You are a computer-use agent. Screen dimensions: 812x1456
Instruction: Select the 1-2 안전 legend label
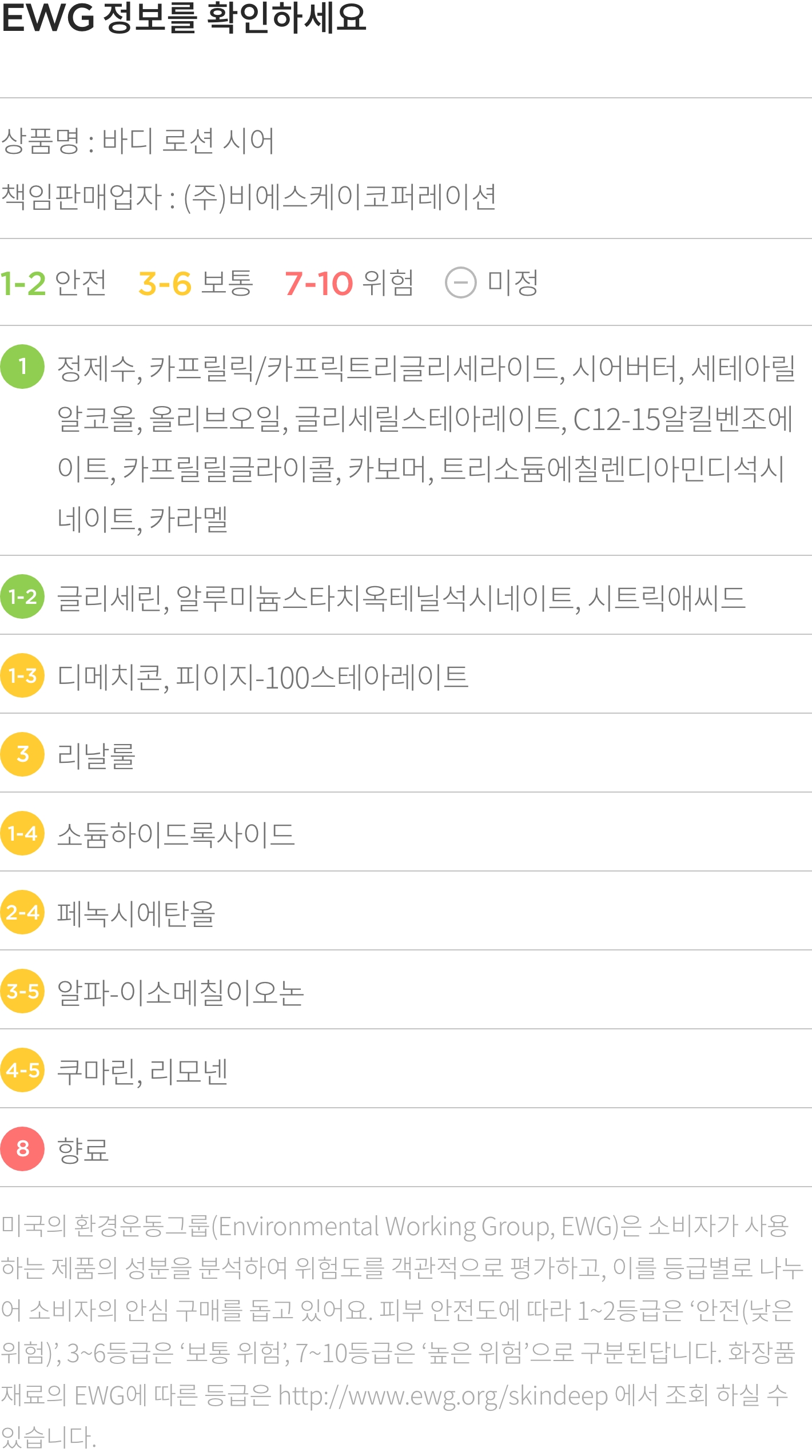click(53, 283)
